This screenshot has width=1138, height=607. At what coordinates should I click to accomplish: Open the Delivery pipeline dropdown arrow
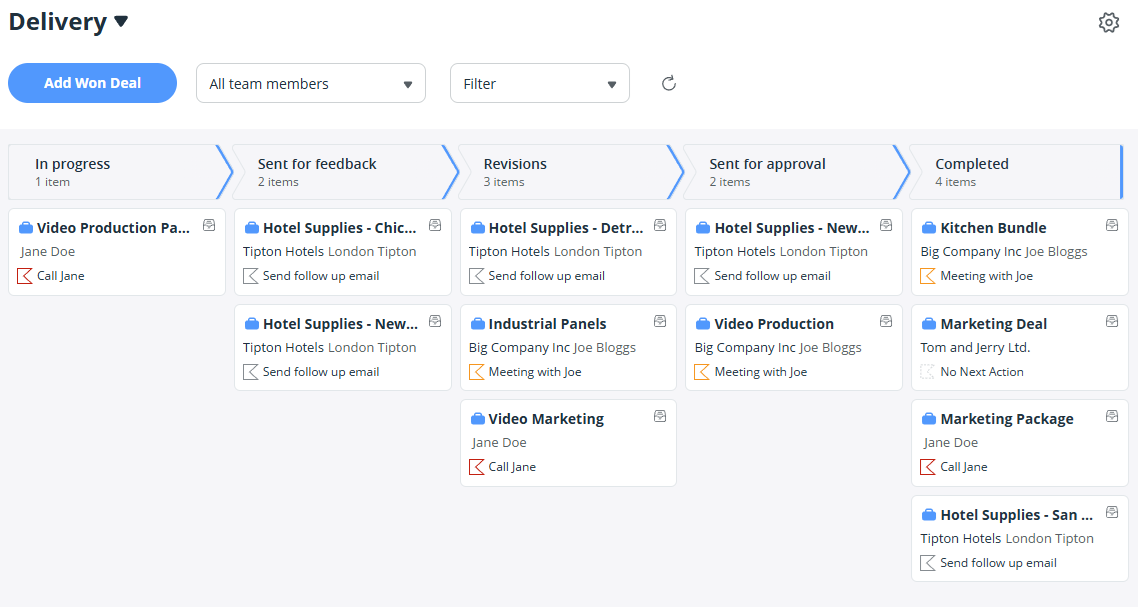coord(121,22)
